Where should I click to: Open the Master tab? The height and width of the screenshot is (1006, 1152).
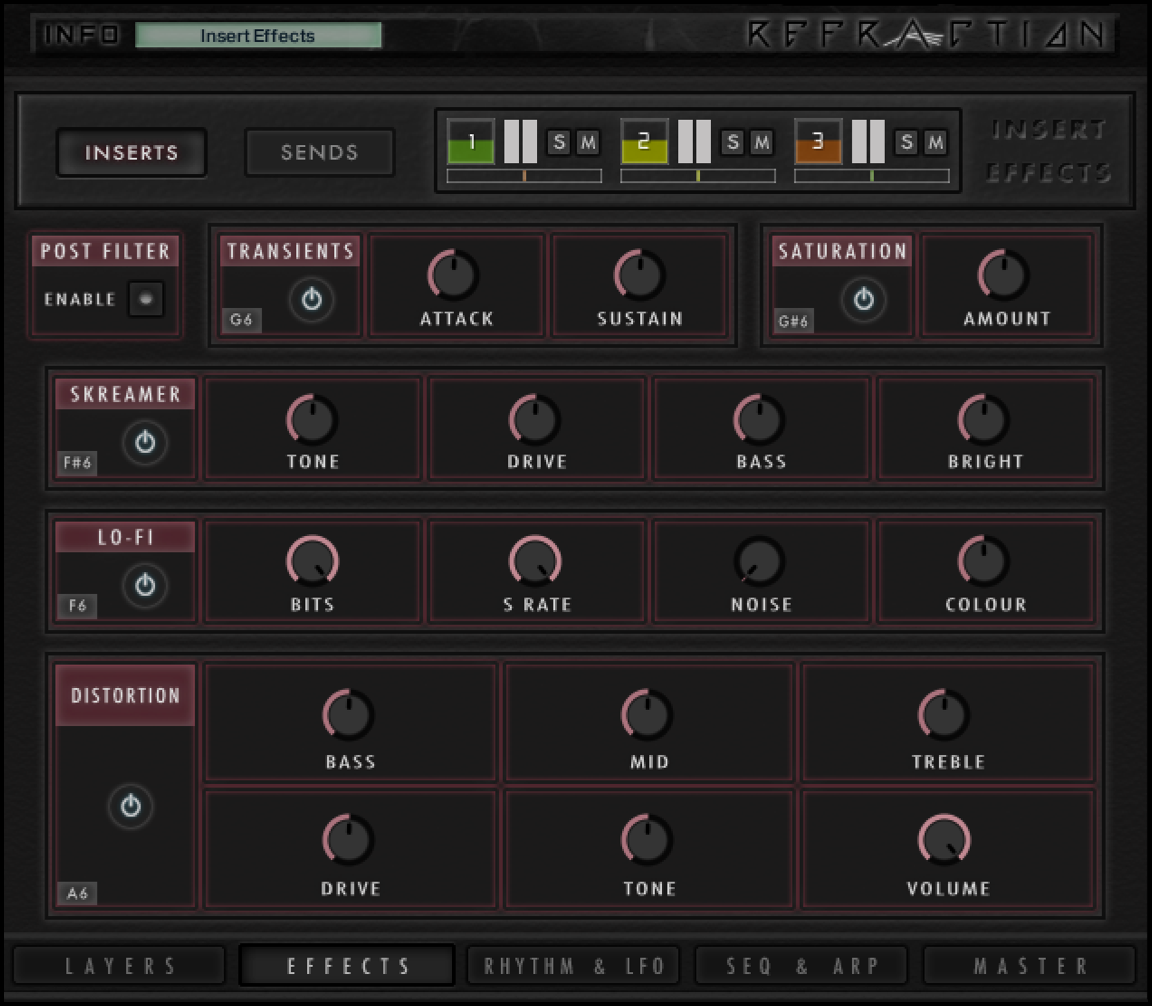(x=1030, y=966)
